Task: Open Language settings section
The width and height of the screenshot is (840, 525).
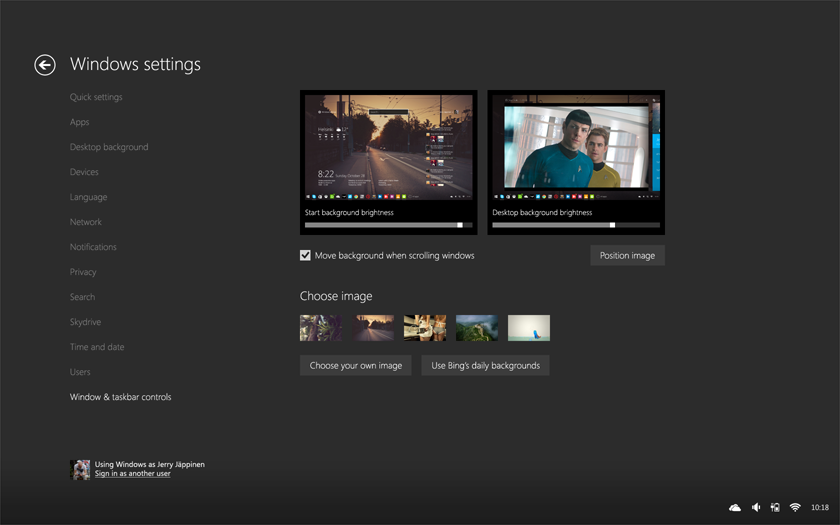Action: coord(88,197)
